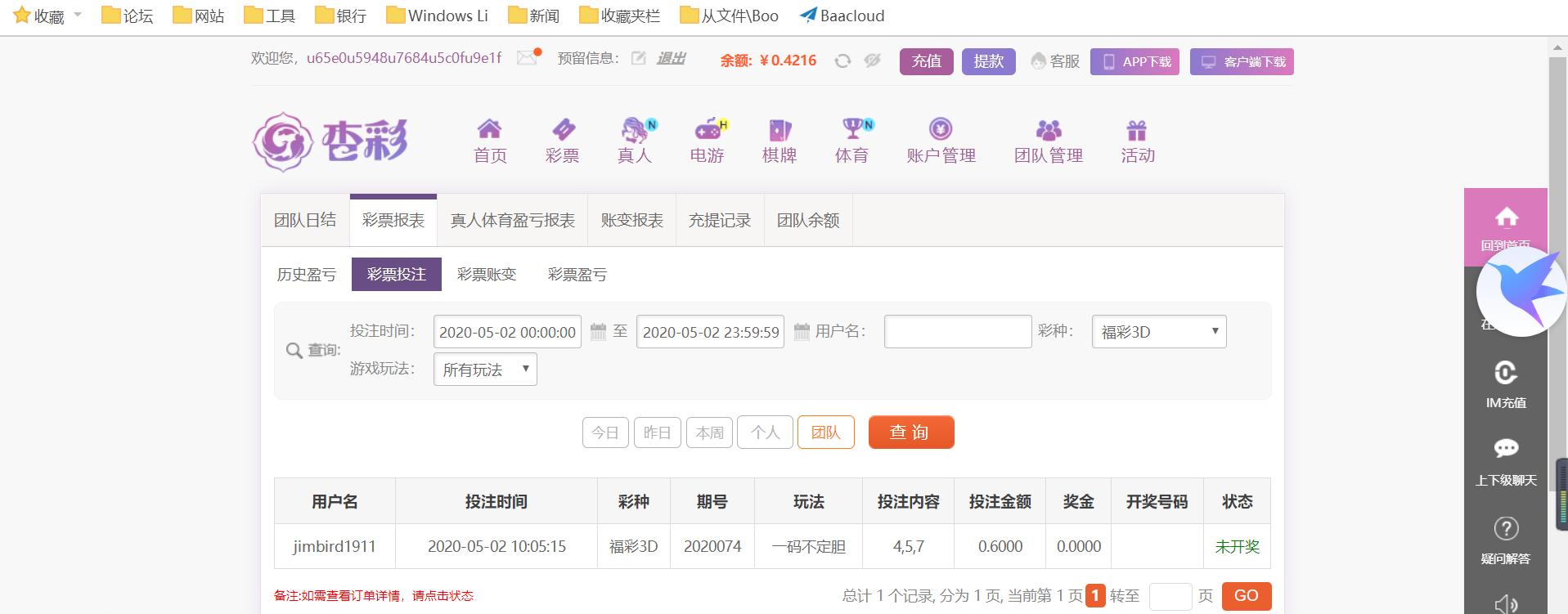Switch to 团队余额 tab

tap(808, 220)
